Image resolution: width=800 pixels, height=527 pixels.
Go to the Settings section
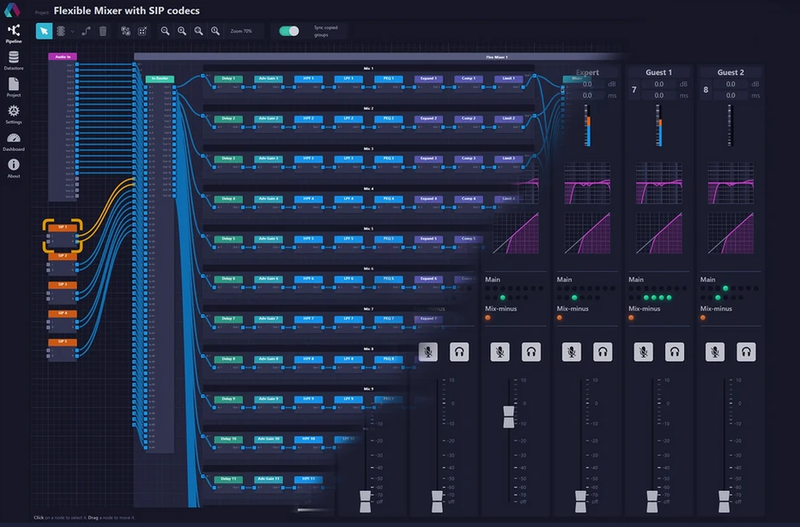(x=14, y=113)
